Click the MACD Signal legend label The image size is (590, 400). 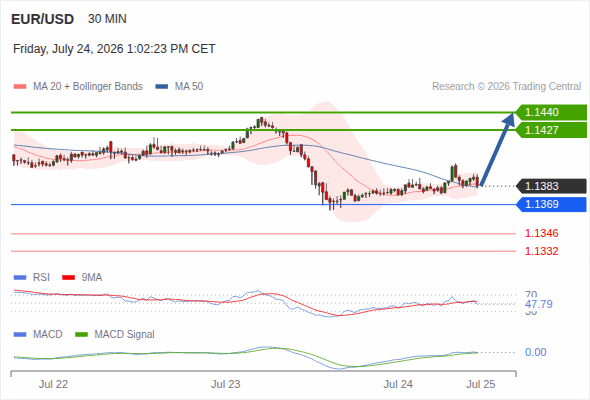click(125, 335)
